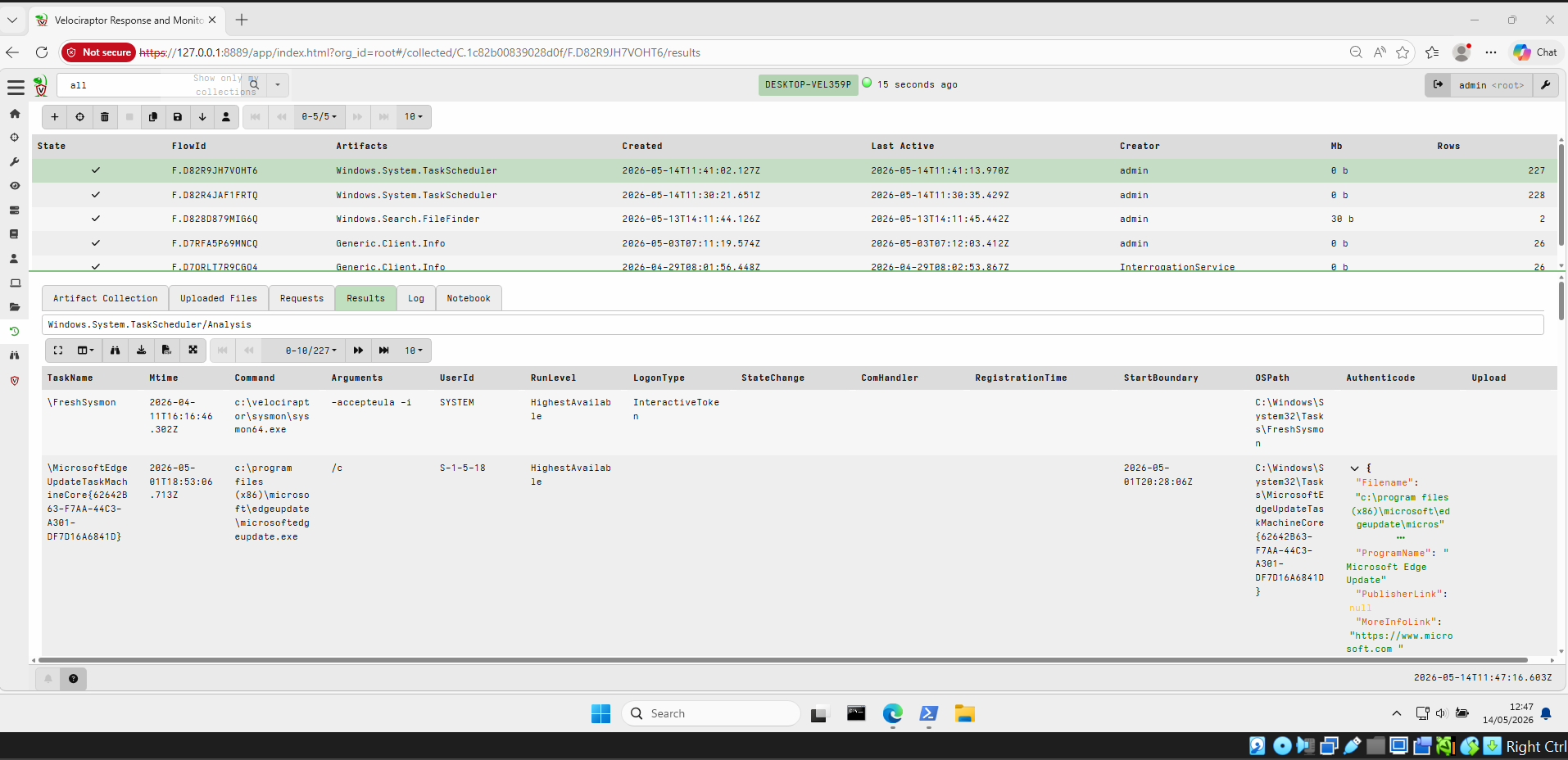Image resolution: width=1568 pixels, height=760 pixels.
Task: Open the user sidebar icon
Action: [x=14, y=259]
